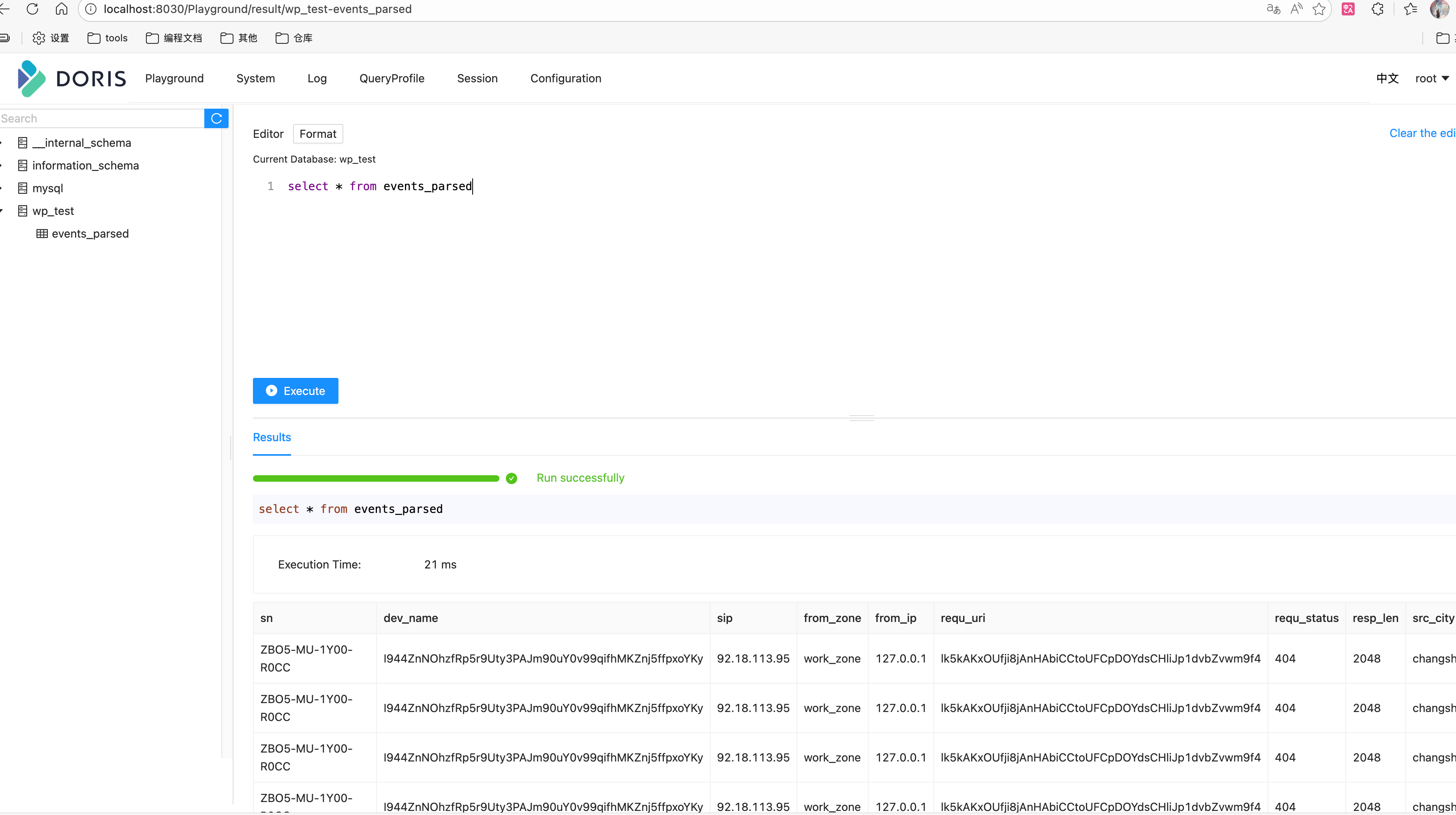The image size is (1456, 815).
Task: Click the sidebar refresh icon button
Action: [216, 118]
